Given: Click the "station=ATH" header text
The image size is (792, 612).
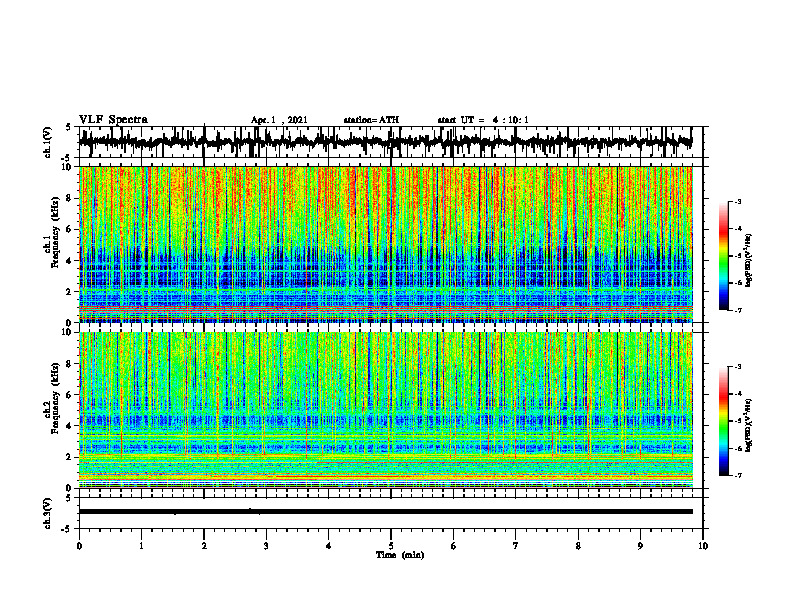Looking at the screenshot, I should point(371,120).
